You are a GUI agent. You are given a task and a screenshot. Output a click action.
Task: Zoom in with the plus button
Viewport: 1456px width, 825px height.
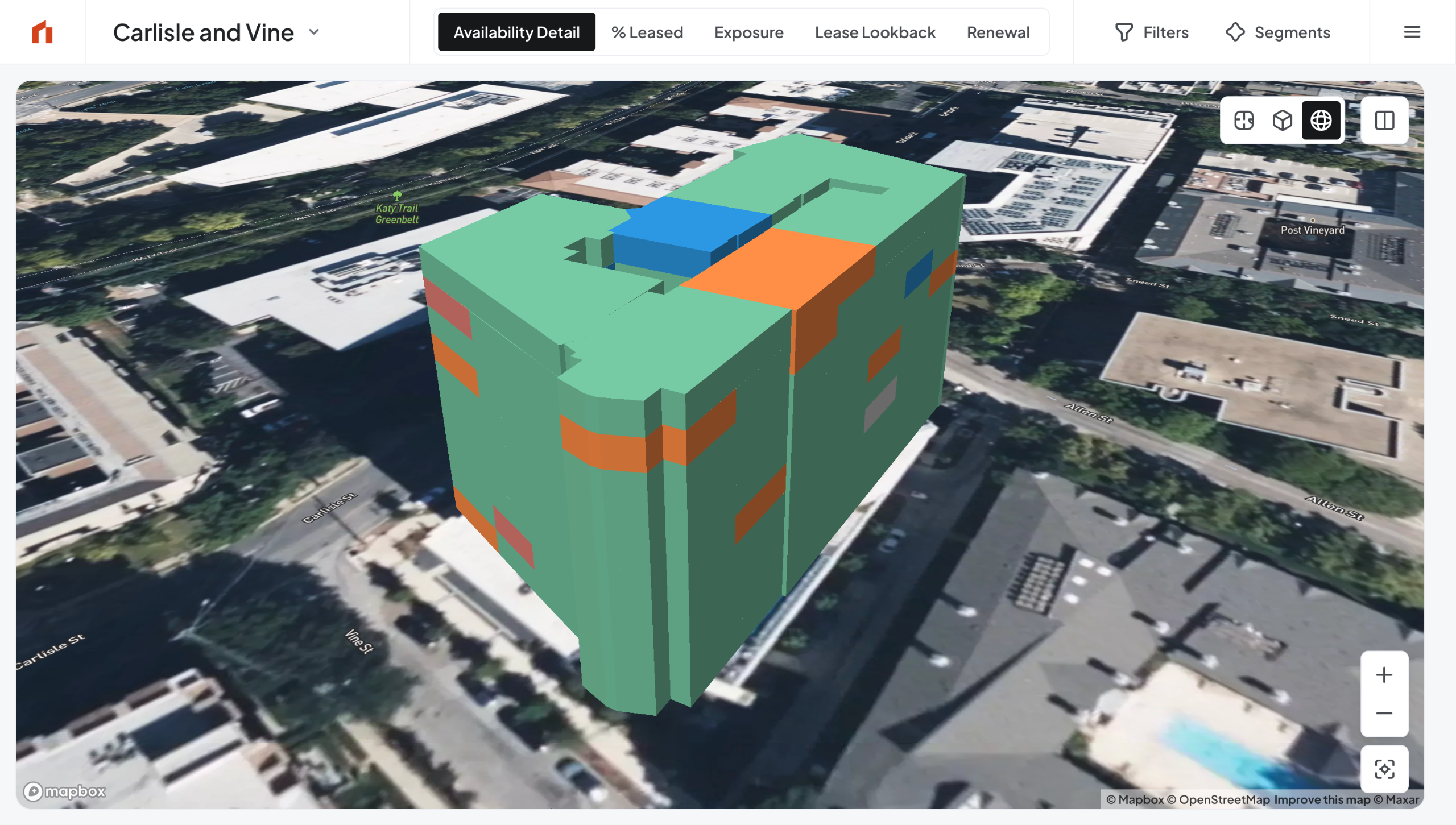(x=1384, y=675)
